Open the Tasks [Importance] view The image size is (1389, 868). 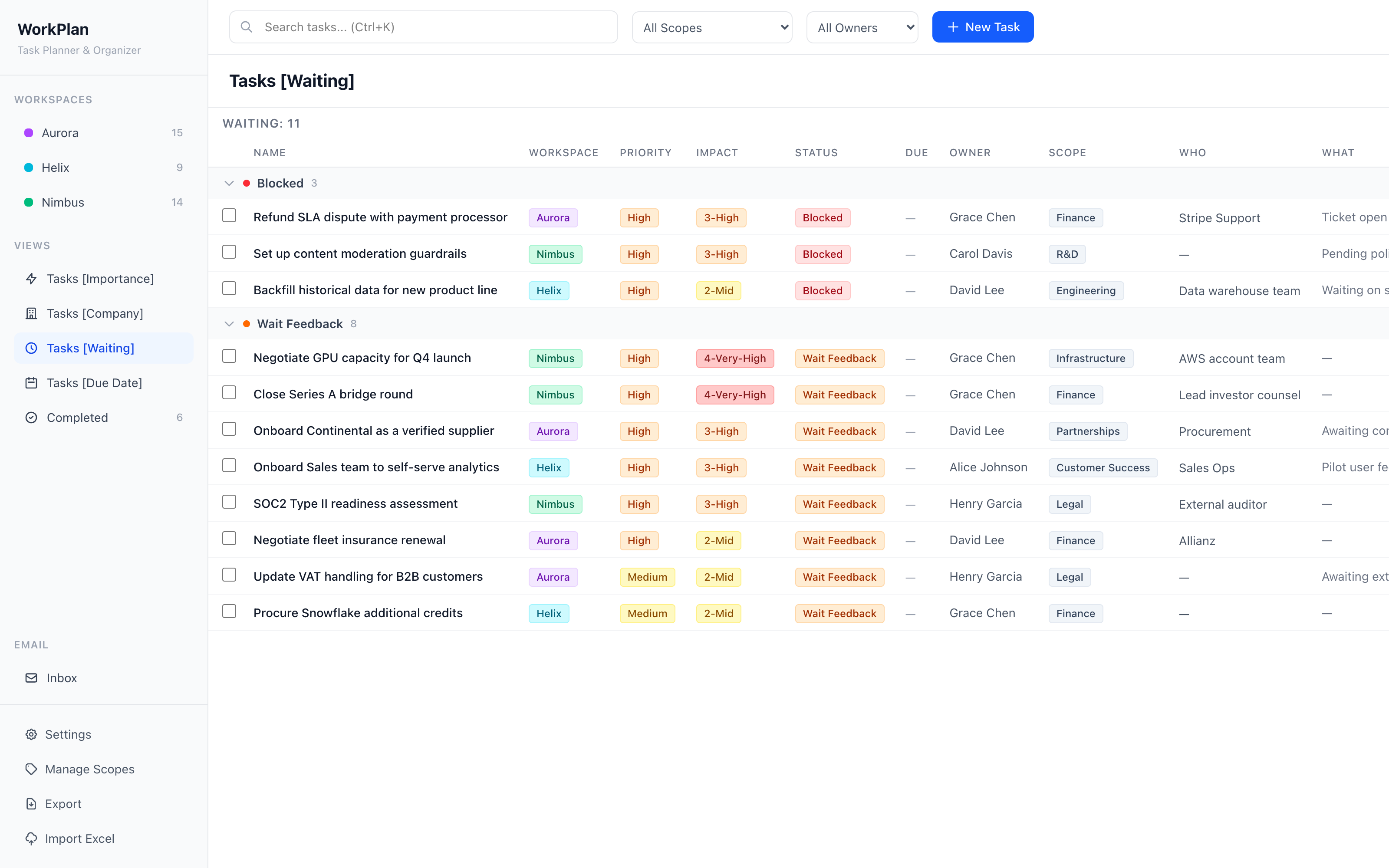coord(104,279)
